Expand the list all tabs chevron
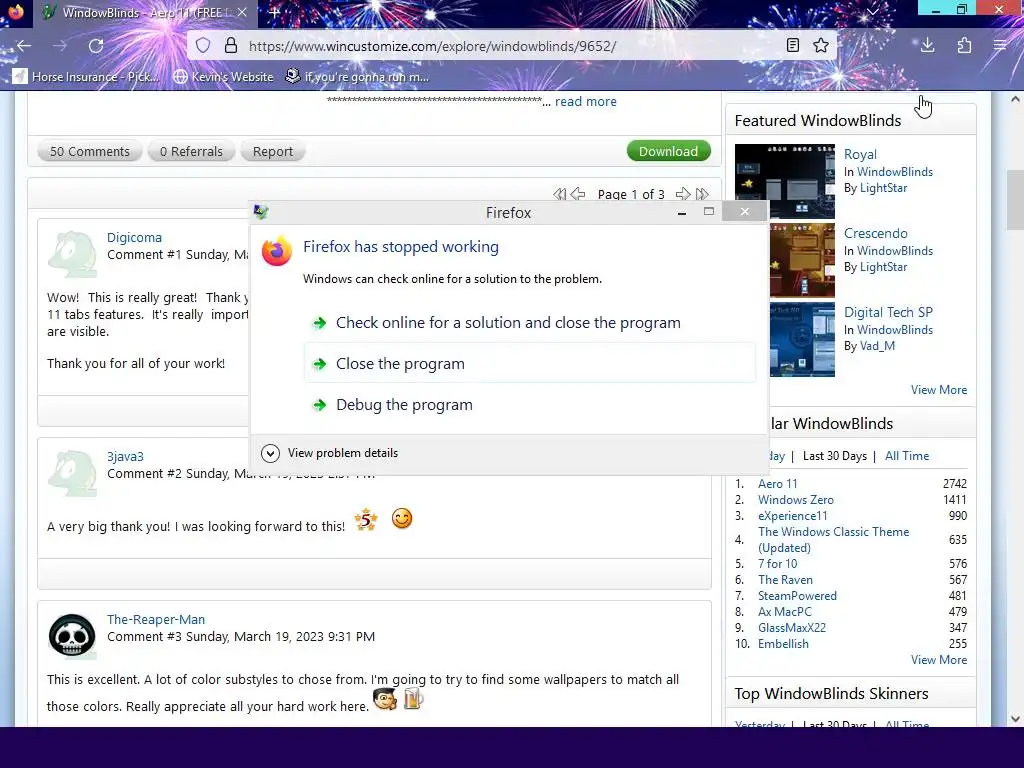The width and height of the screenshot is (1024, 768). (872, 12)
